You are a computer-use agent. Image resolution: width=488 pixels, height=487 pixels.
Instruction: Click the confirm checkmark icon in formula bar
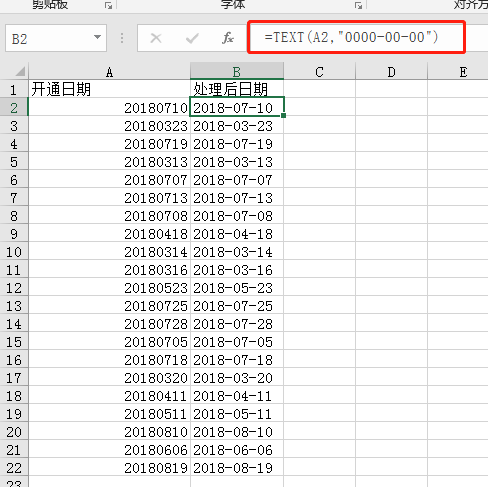point(192,38)
